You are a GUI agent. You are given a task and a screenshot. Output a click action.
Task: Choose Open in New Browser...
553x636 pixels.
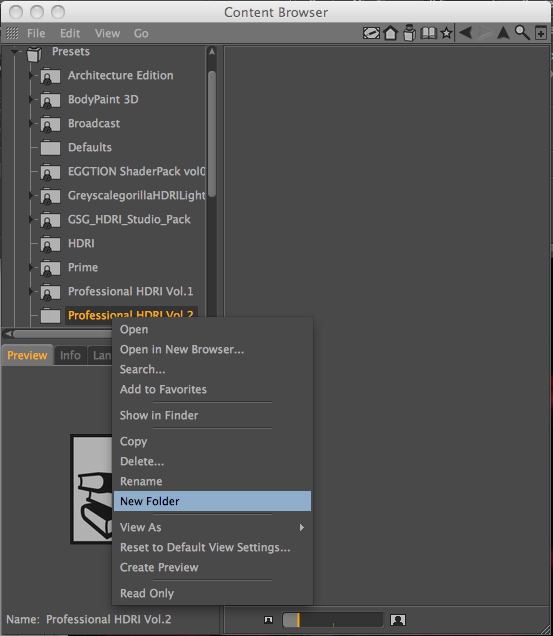point(212,349)
